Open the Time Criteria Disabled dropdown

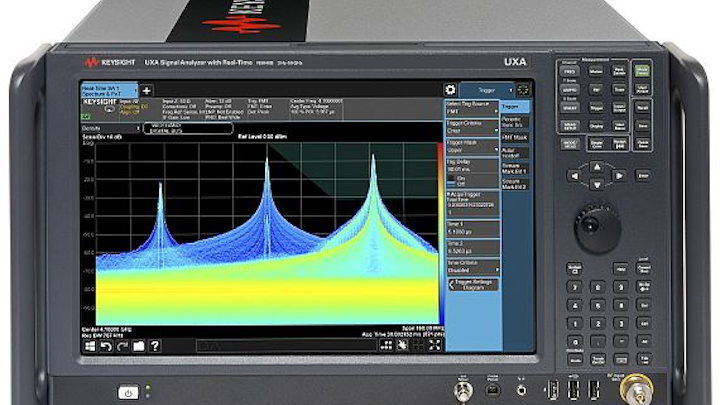[473, 270]
